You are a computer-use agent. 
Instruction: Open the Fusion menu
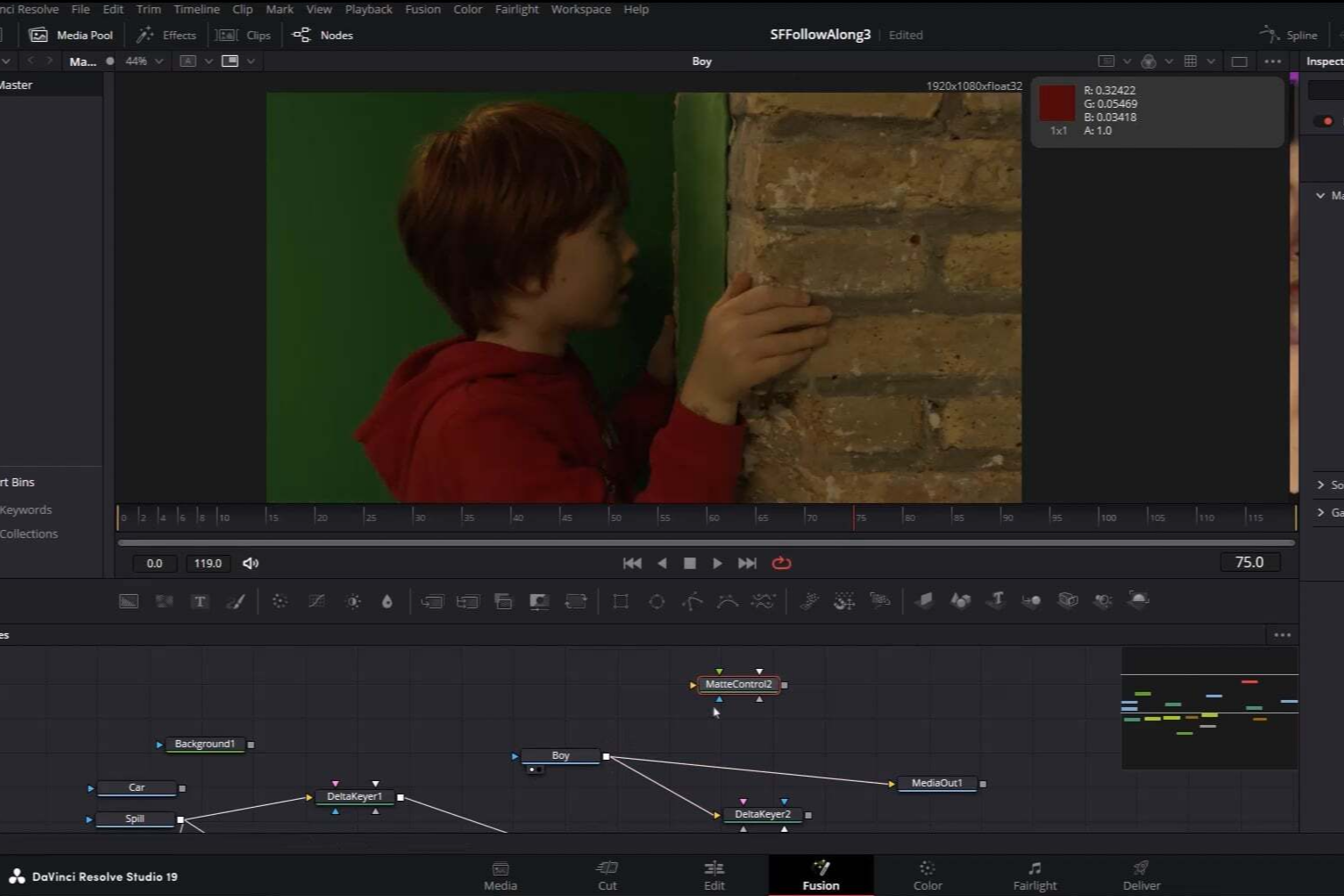[422, 9]
